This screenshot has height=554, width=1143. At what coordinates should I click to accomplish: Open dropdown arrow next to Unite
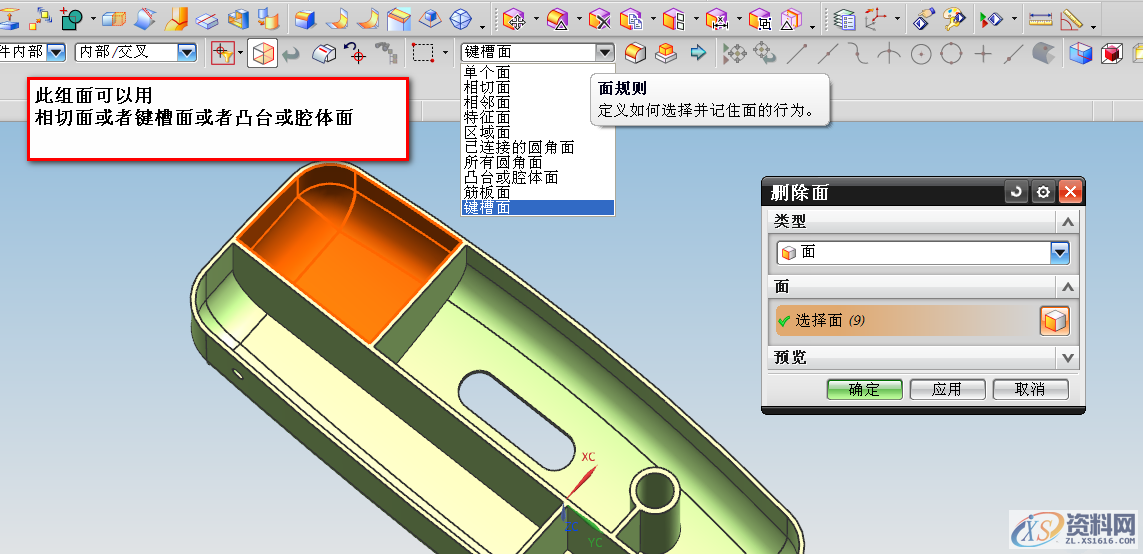(x=93, y=18)
